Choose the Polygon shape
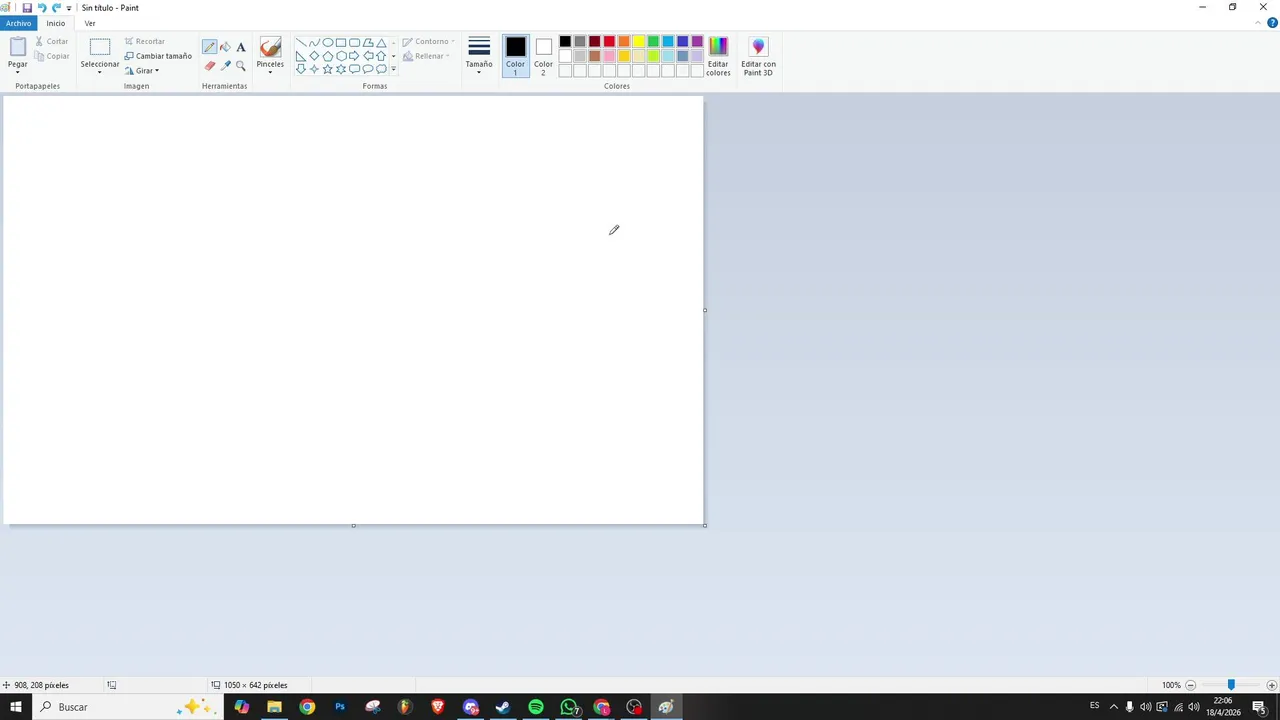 (368, 42)
